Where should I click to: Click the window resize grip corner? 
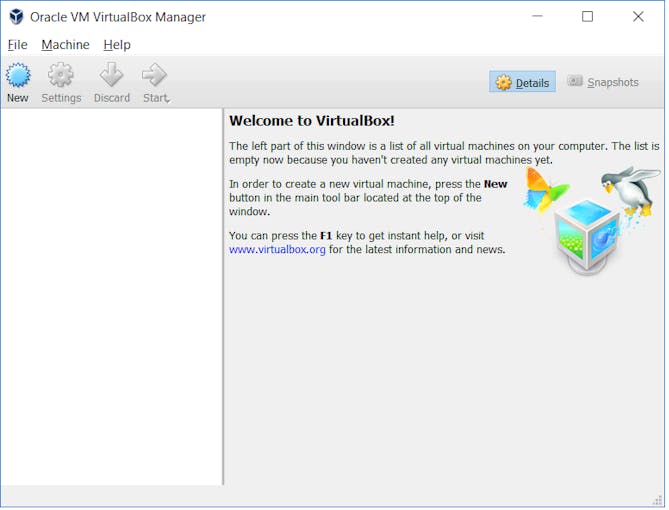click(657, 500)
